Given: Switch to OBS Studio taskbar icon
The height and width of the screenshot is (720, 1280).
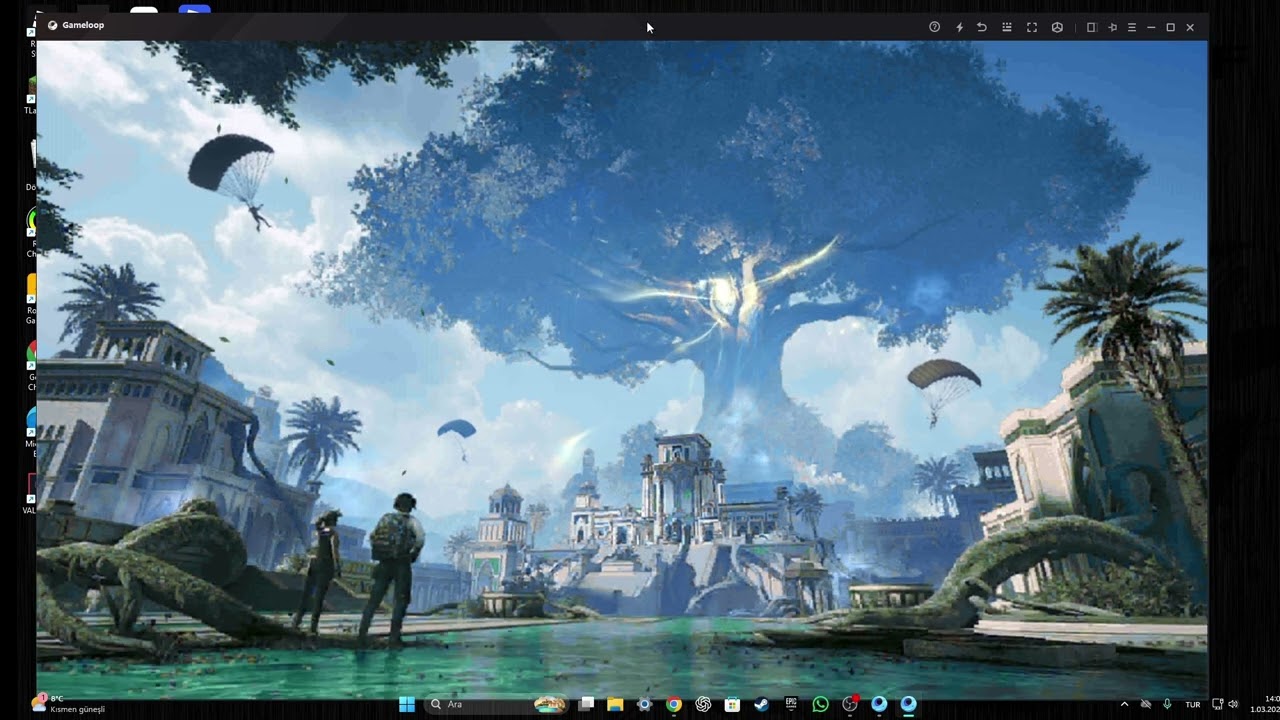Looking at the screenshot, I should pos(850,704).
